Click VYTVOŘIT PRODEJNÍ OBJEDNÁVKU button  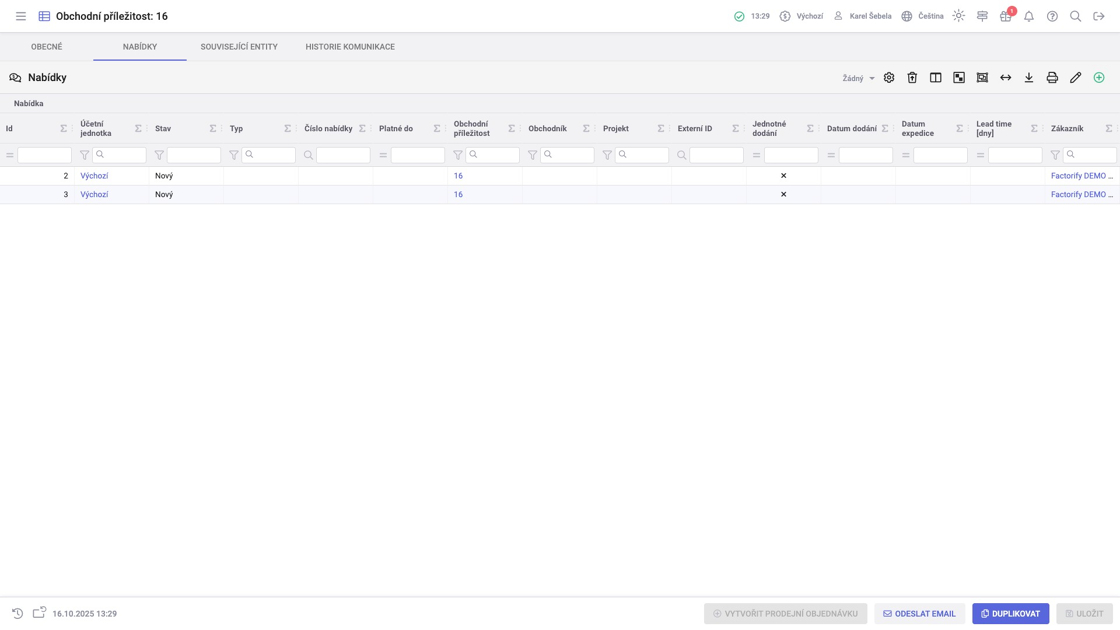pyautogui.click(x=785, y=614)
